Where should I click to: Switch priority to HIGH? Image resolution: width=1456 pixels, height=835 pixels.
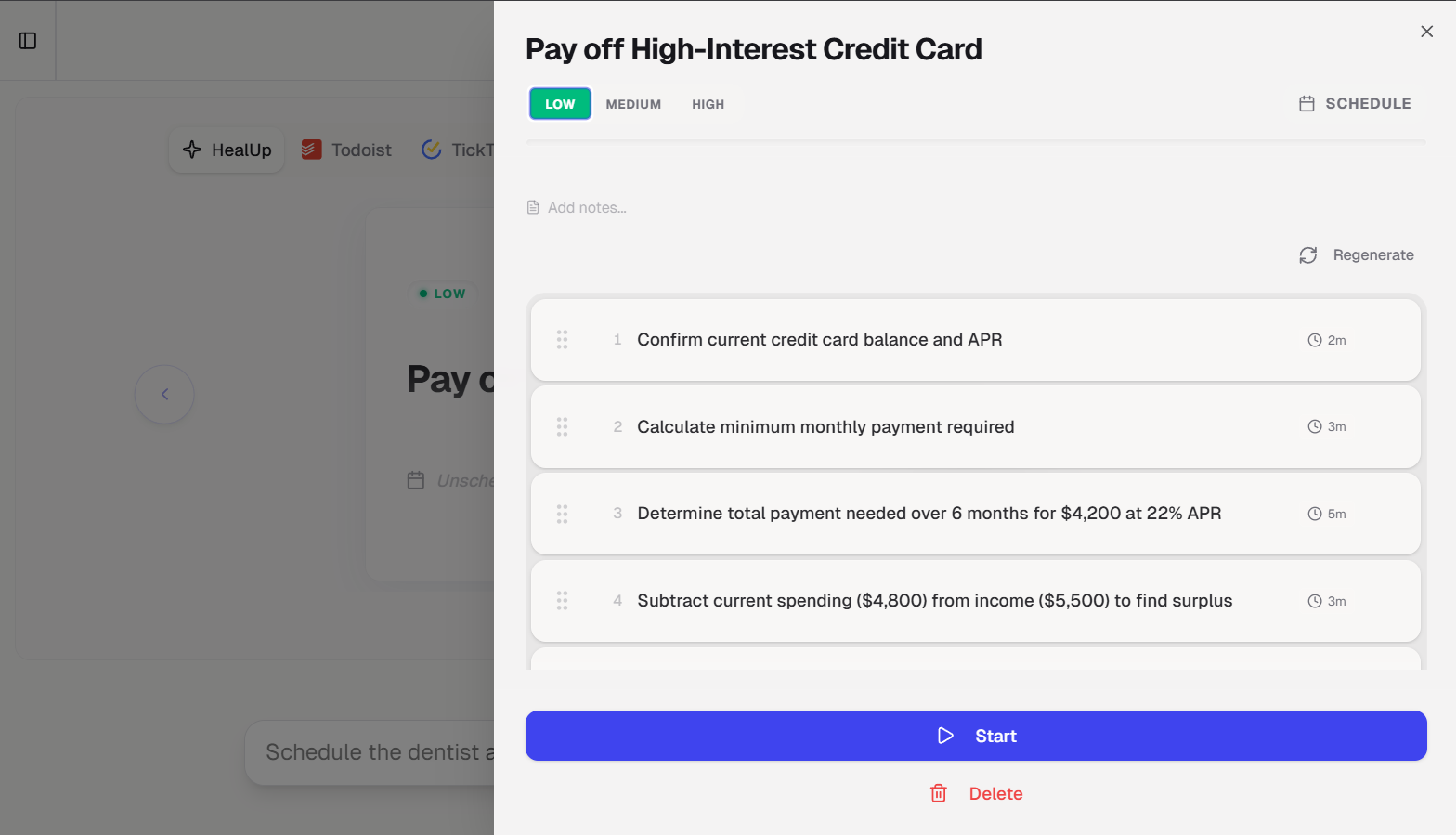708,104
